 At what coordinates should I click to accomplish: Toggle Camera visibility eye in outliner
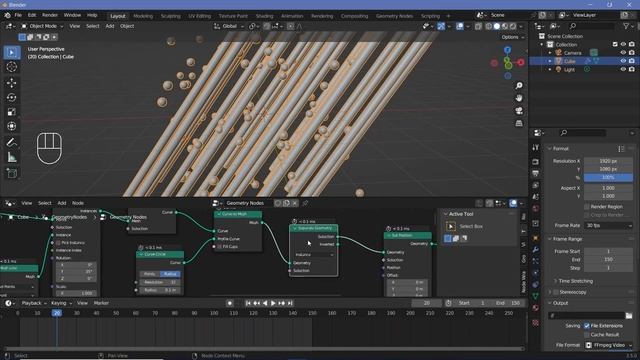coord(623,53)
